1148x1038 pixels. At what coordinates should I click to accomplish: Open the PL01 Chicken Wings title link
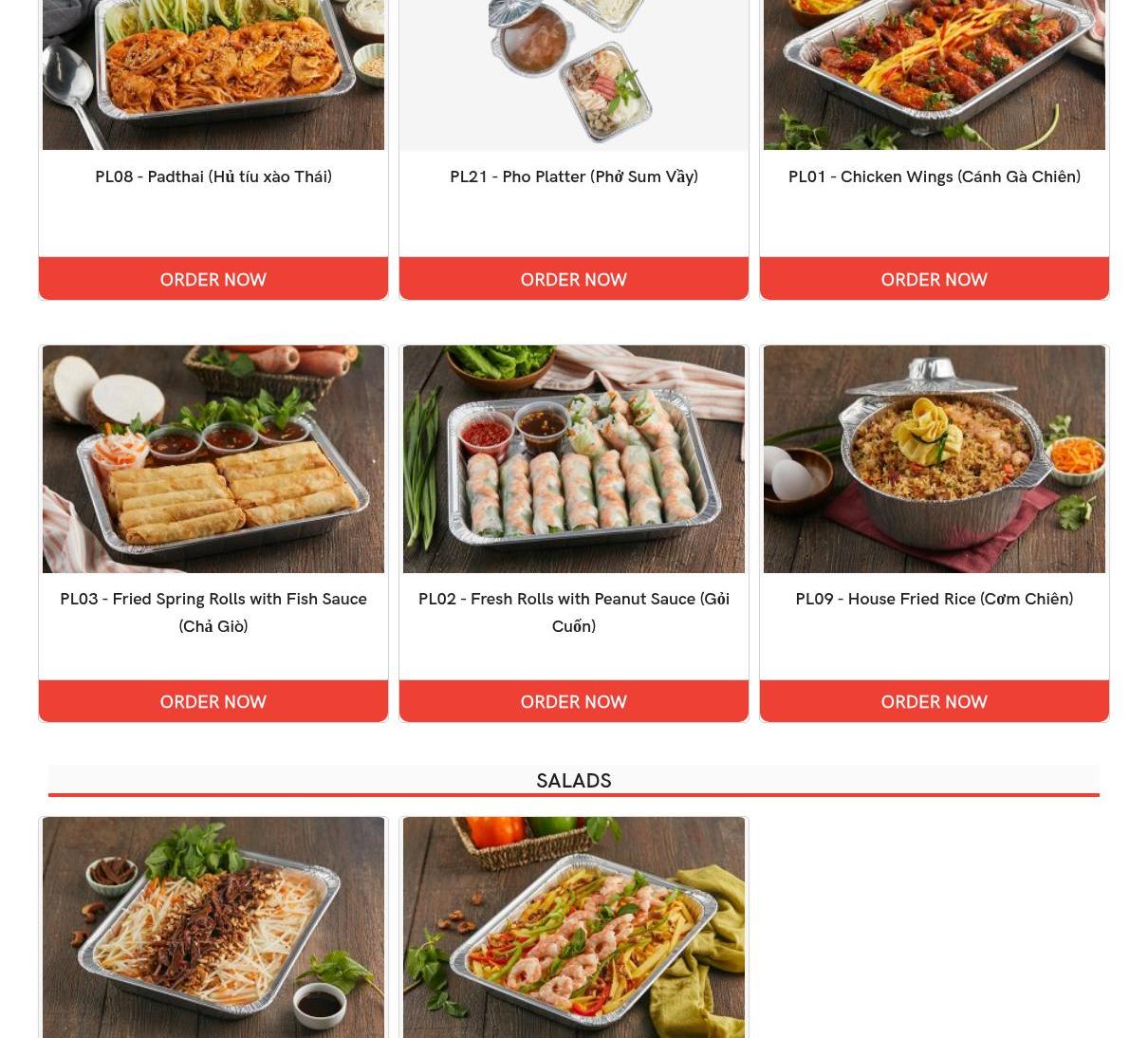click(x=935, y=176)
